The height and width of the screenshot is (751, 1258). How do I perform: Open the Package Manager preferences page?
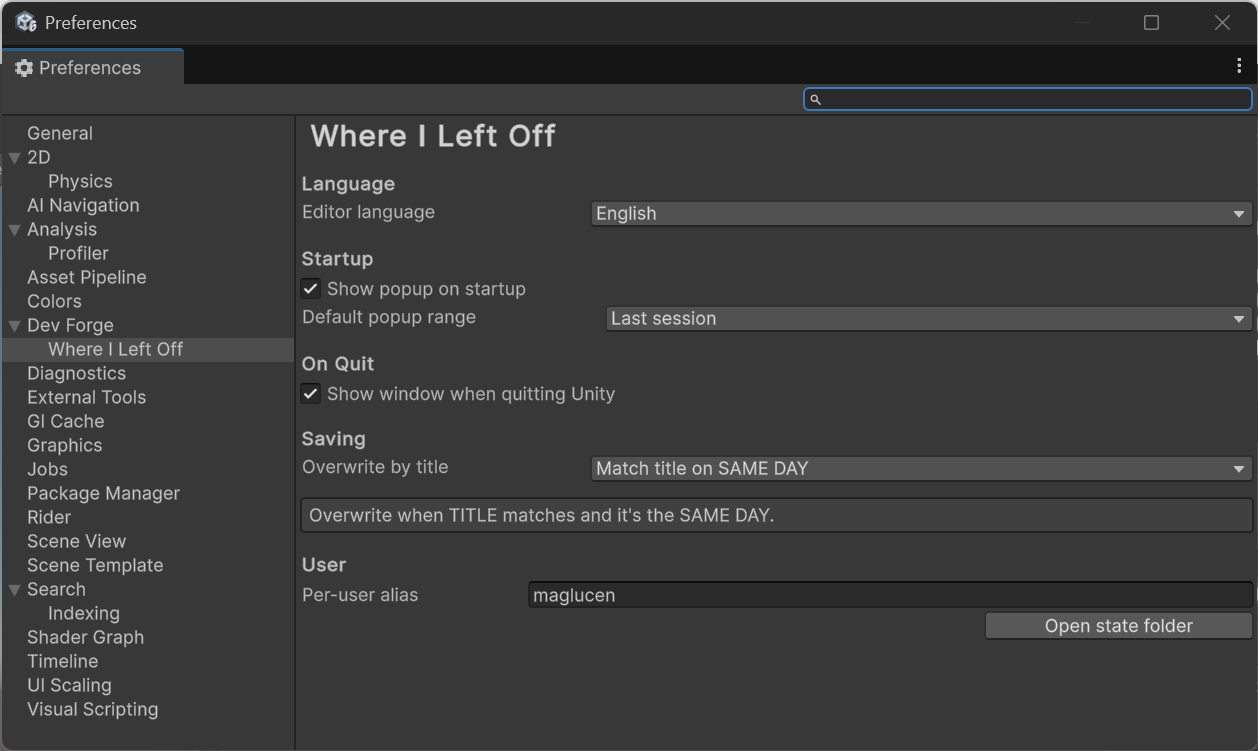click(103, 493)
